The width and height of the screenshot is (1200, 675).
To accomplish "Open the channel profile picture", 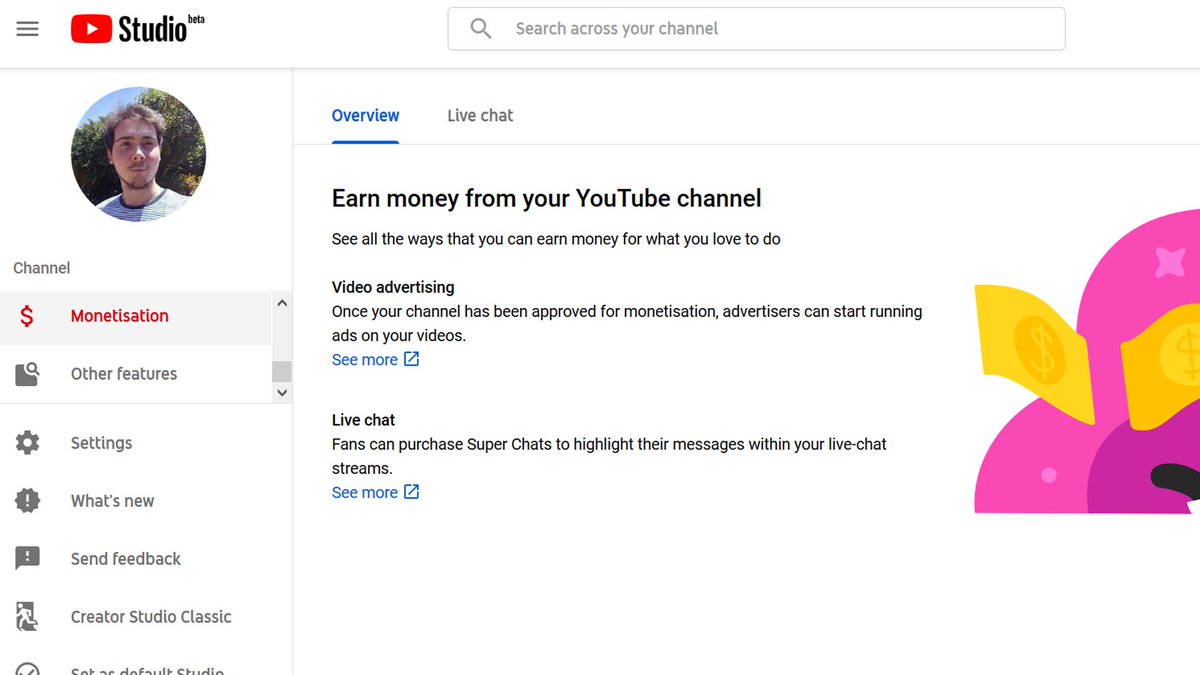I will [x=138, y=154].
